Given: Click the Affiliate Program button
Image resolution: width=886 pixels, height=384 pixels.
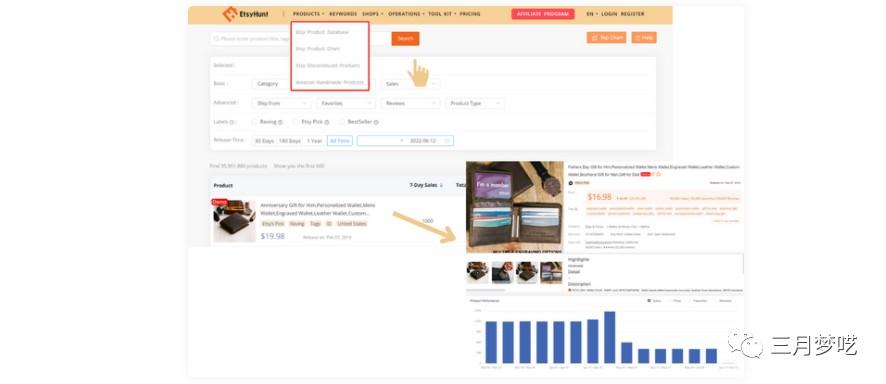Looking at the screenshot, I should (543, 14).
